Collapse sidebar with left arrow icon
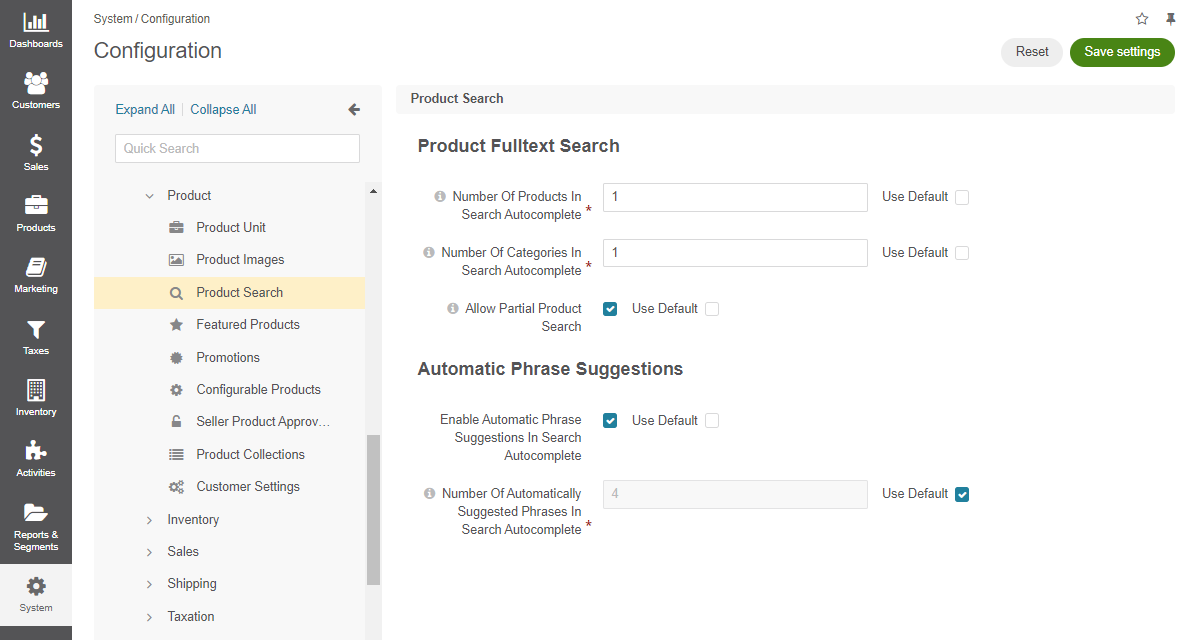 click(x=353, y=110)
